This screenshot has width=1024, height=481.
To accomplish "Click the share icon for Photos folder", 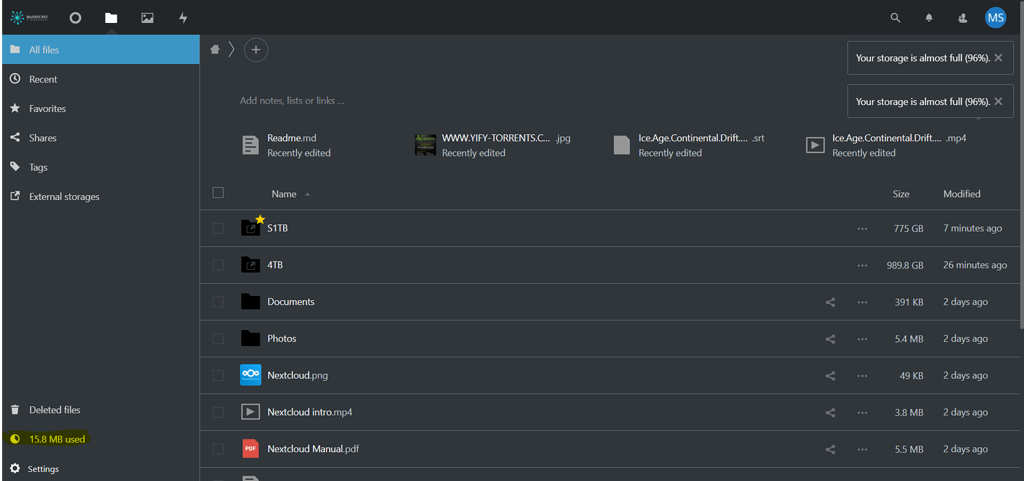I will pyautogui.click(x=830, y=339).
